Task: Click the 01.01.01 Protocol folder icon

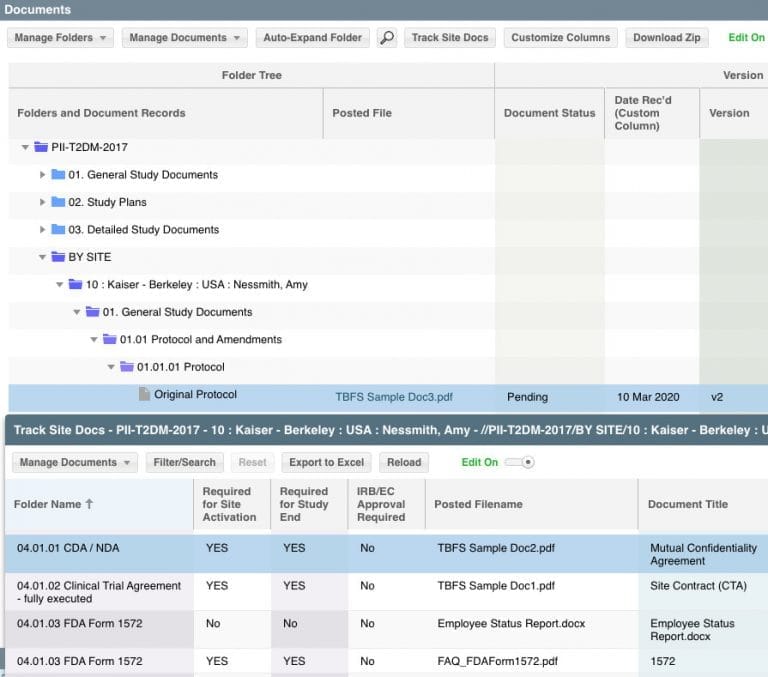Action: point(127,367)
